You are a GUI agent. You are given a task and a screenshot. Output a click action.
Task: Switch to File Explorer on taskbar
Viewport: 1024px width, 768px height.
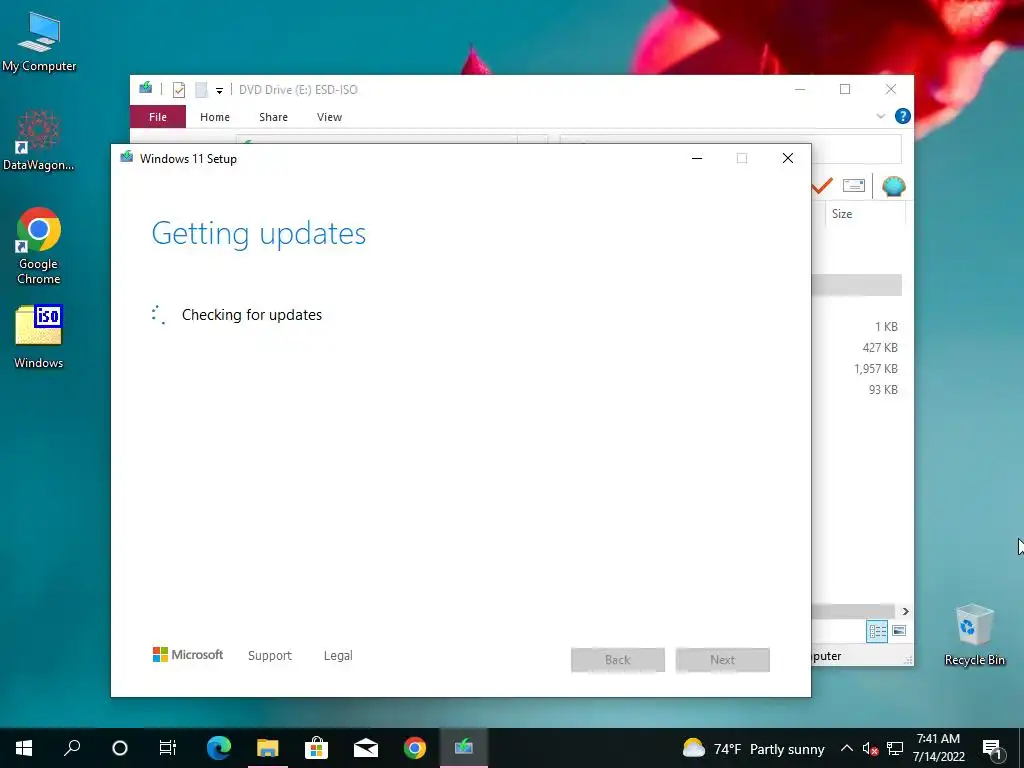coord(268,748)
